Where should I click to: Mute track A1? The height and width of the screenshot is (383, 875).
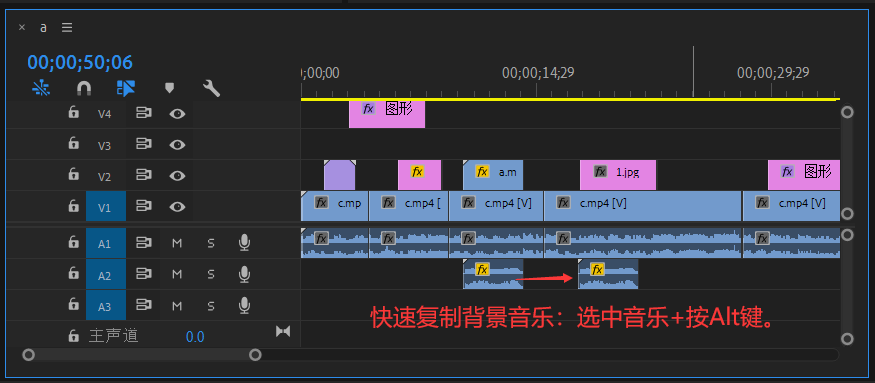[177, 243]
